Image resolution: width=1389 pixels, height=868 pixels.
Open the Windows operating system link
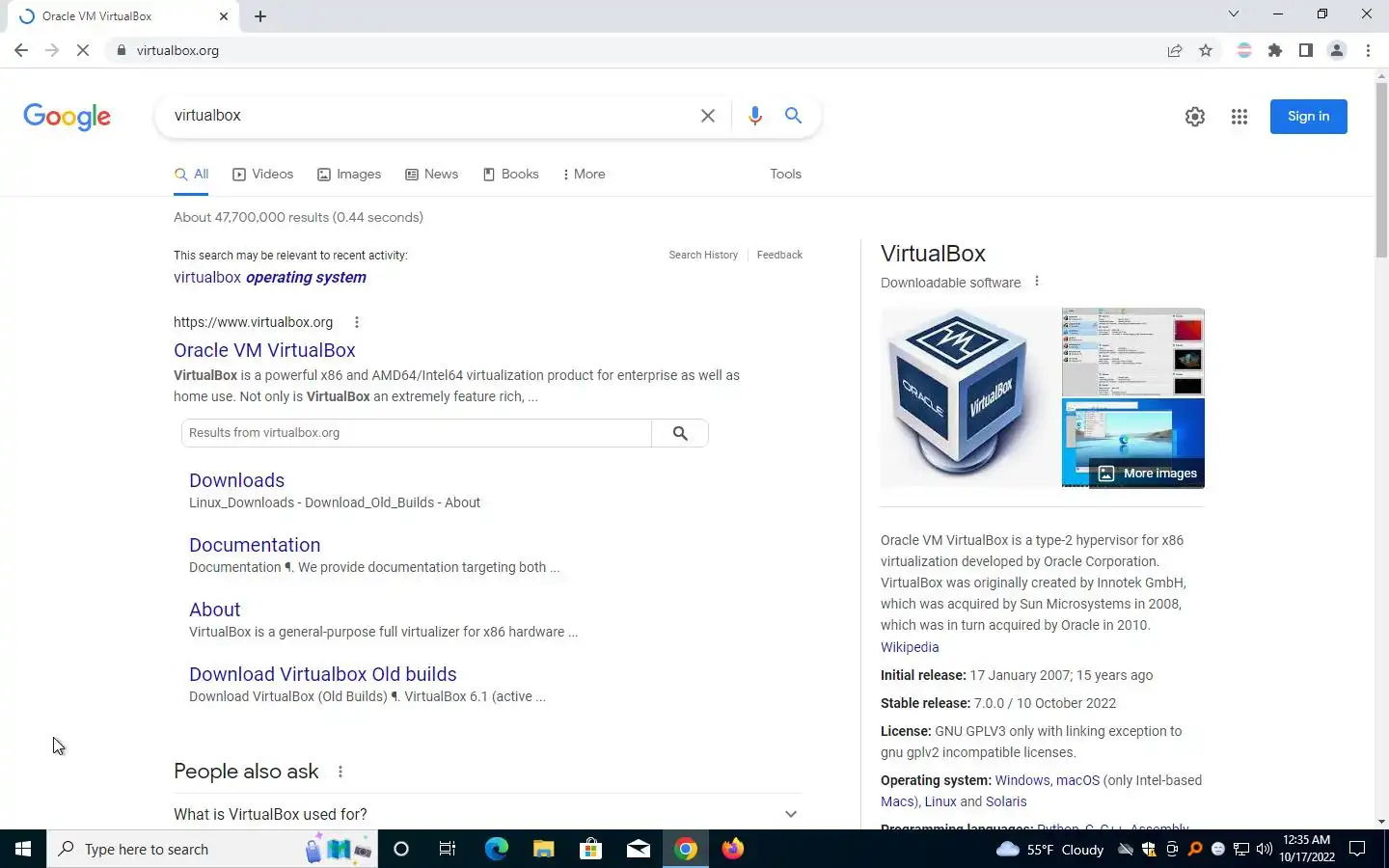tap(1021, 781)
